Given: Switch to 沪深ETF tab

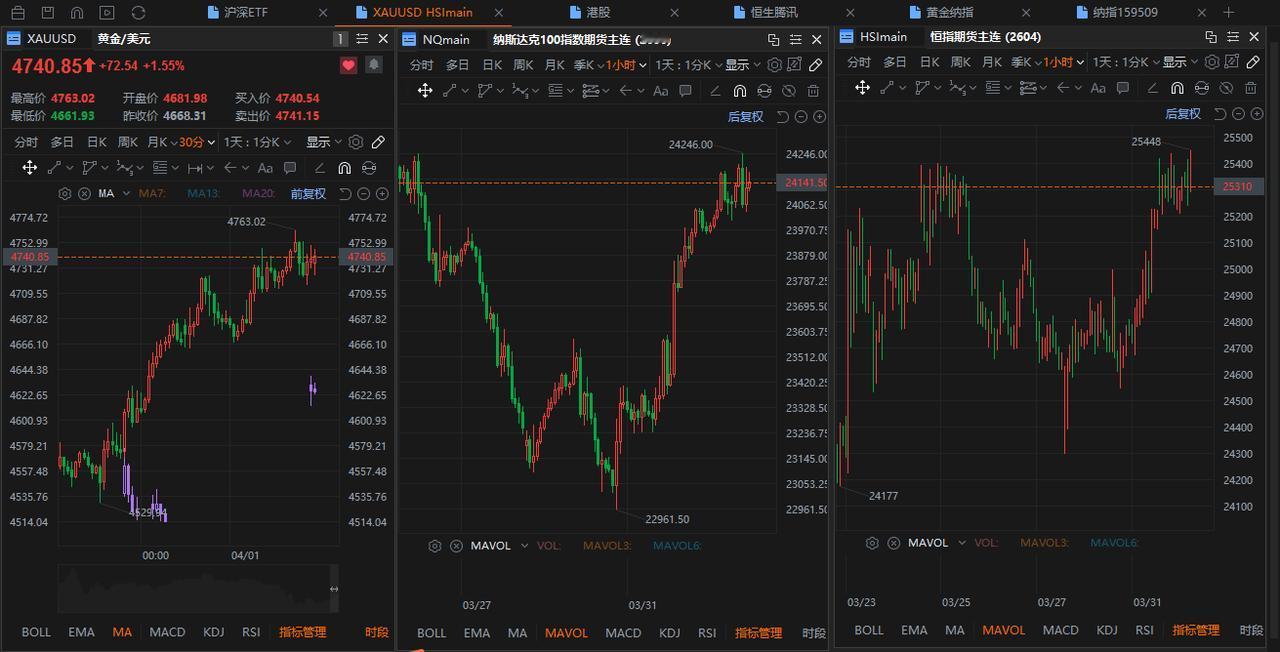Looking at the screenshot, I should tap(246, 12).
